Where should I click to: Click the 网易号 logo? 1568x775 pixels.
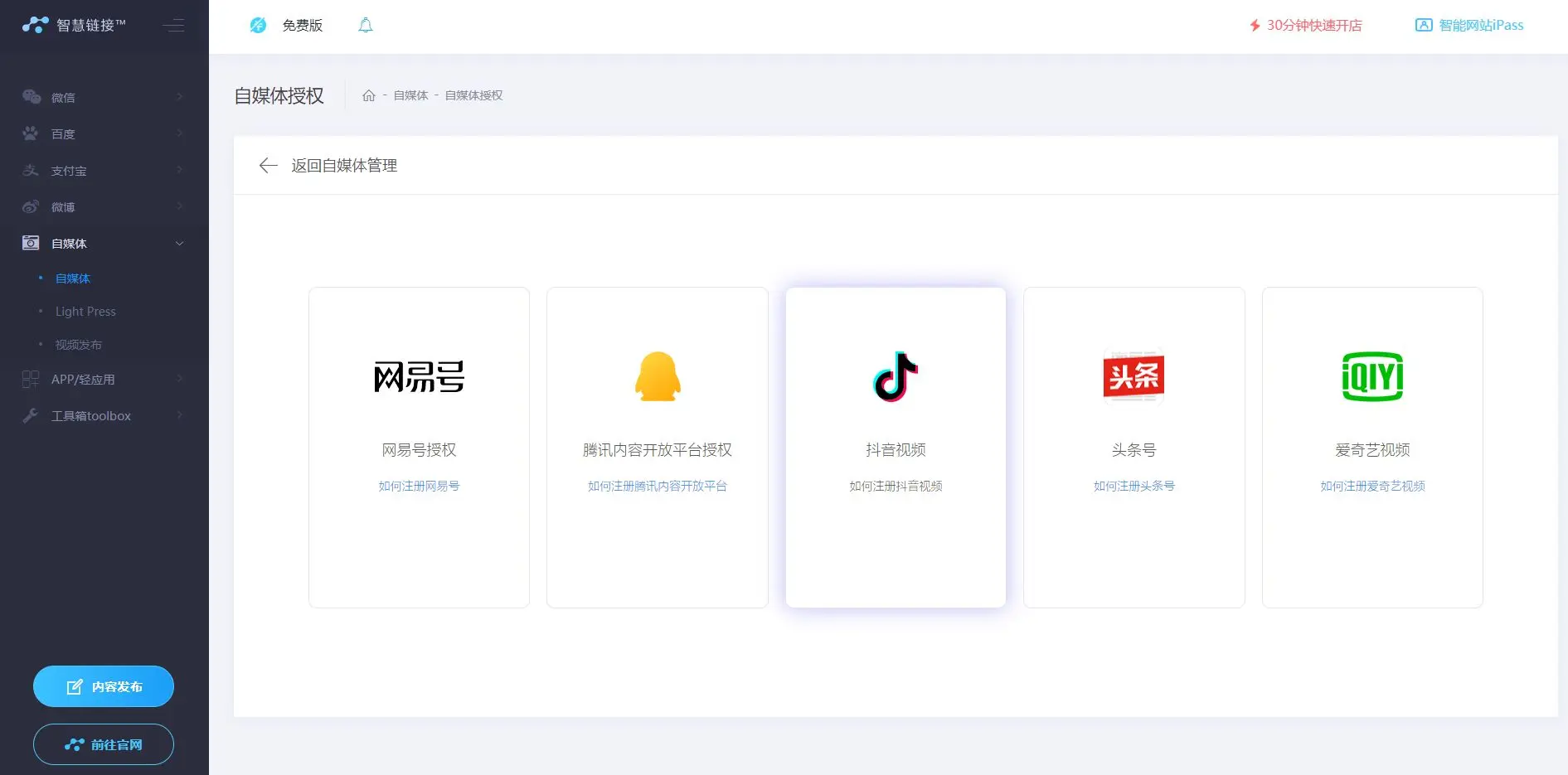tap(419, 377)
